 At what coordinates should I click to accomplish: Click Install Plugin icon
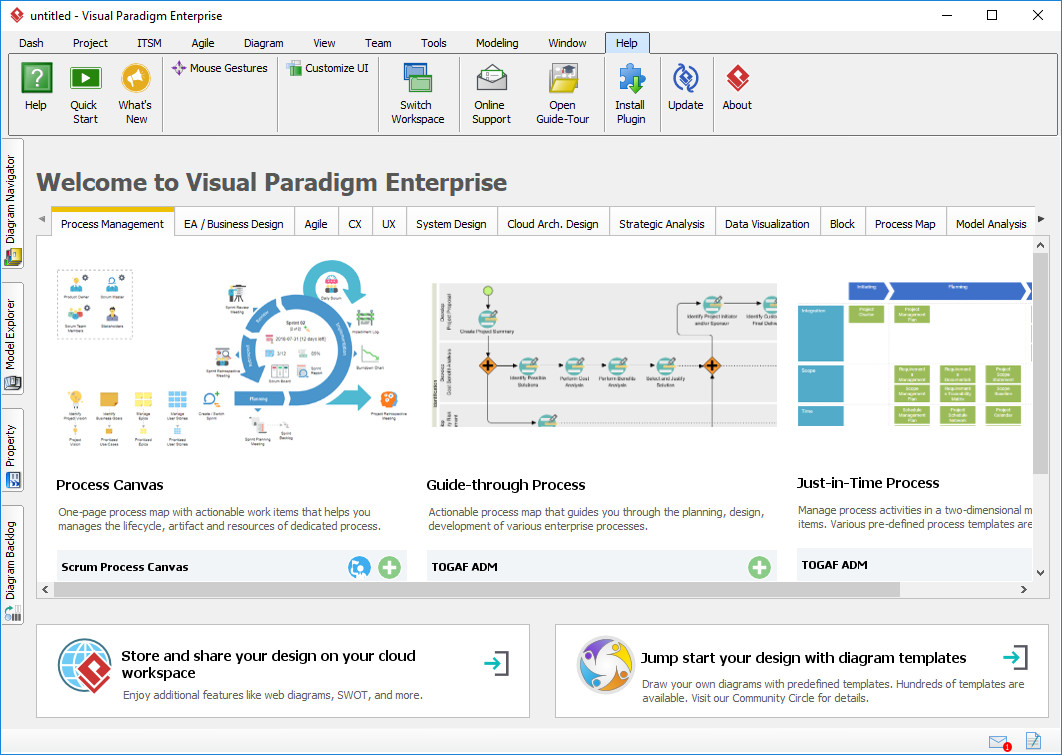click(x=631, y=93)
